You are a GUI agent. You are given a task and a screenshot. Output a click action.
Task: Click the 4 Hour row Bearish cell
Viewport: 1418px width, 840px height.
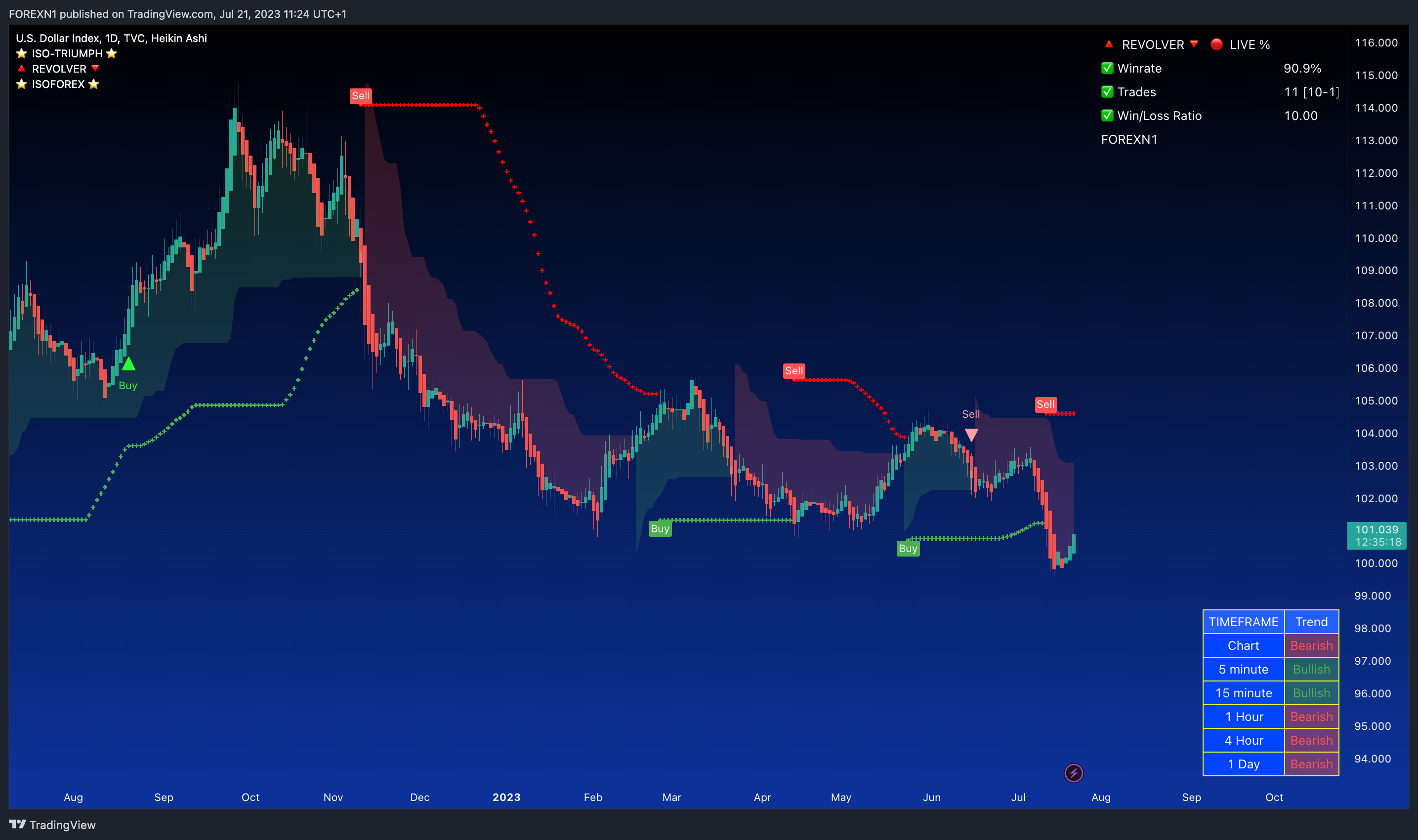(x=1311, y=740)
